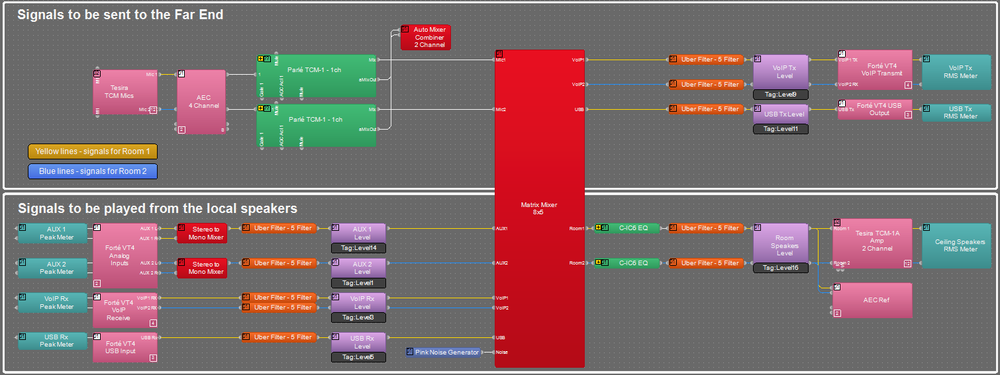The image size is (1000, 375).
Task: Select the AEC Ref block
Action: (872, 300)
